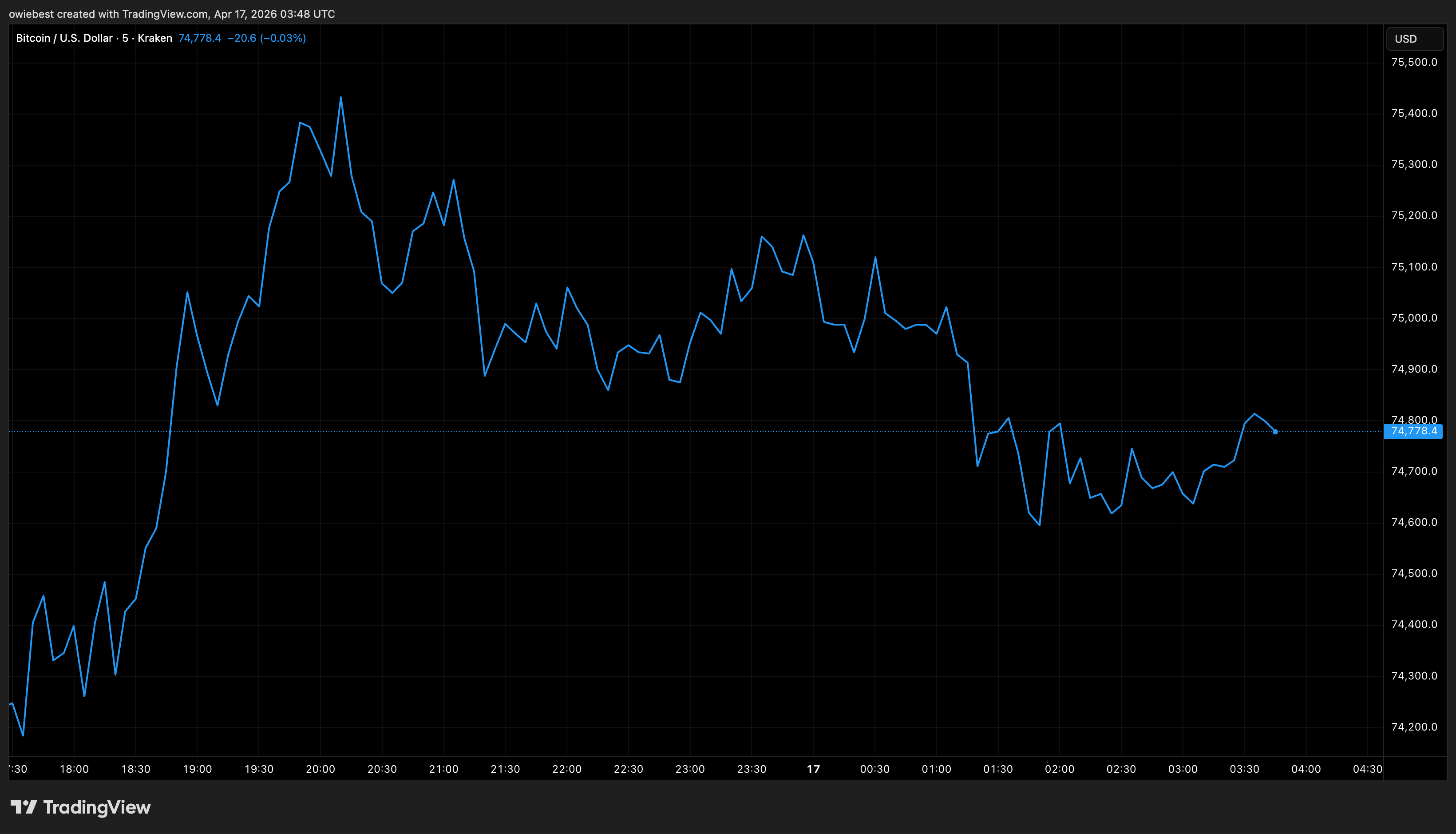Select the 5-minute interval label in the legend
The image size is (1456, 834).
click(124, 38)
